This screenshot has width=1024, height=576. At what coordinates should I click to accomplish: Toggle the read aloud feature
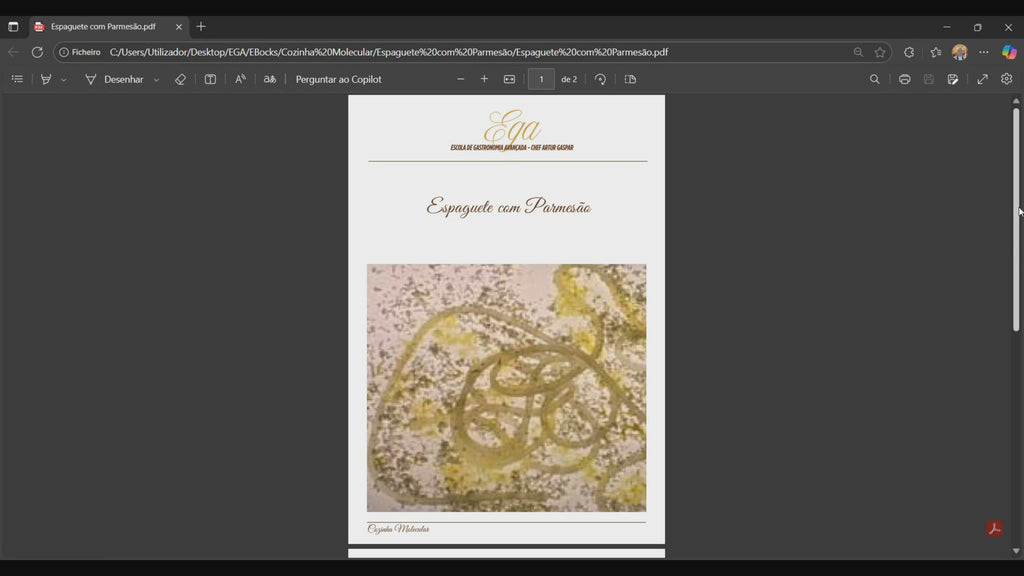[x=240, y=79]
